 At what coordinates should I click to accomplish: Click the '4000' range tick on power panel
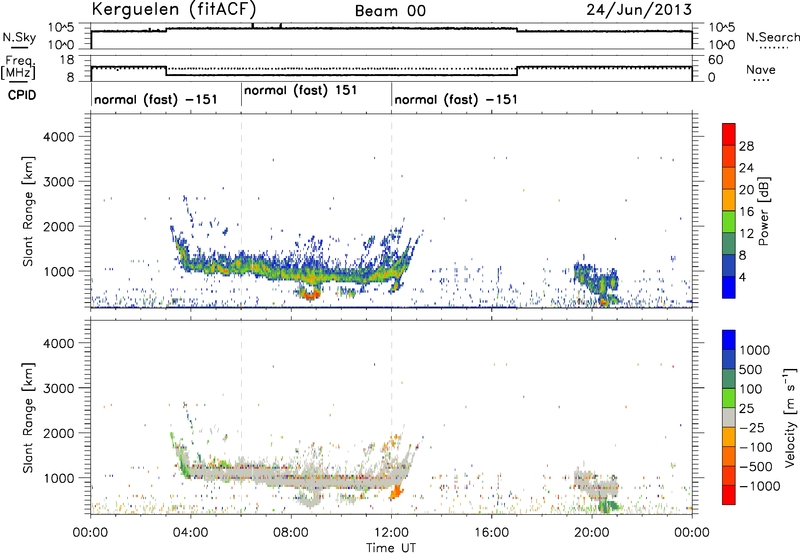point(59,137)
